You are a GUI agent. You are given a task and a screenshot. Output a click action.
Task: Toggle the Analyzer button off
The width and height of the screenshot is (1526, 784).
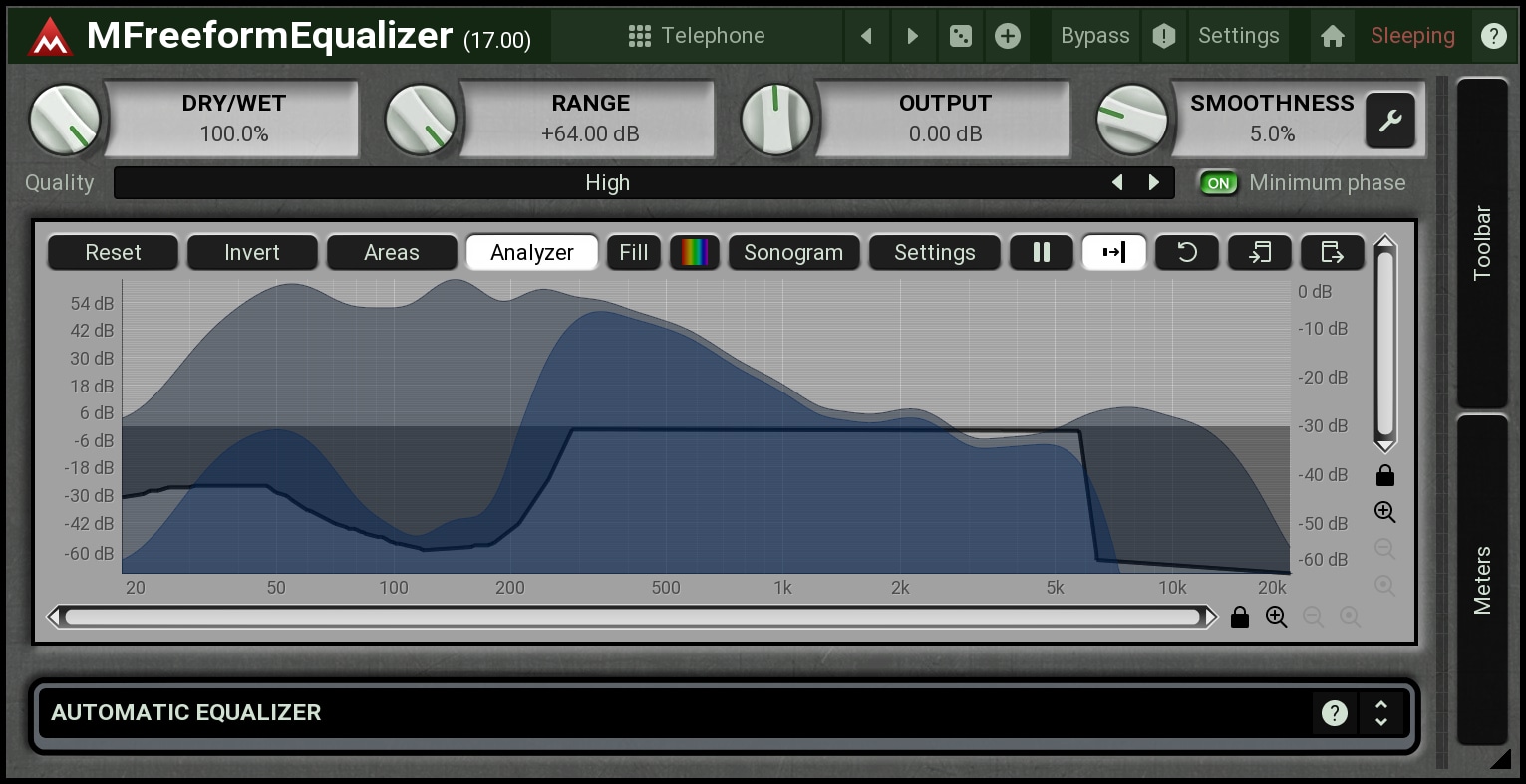531,253
